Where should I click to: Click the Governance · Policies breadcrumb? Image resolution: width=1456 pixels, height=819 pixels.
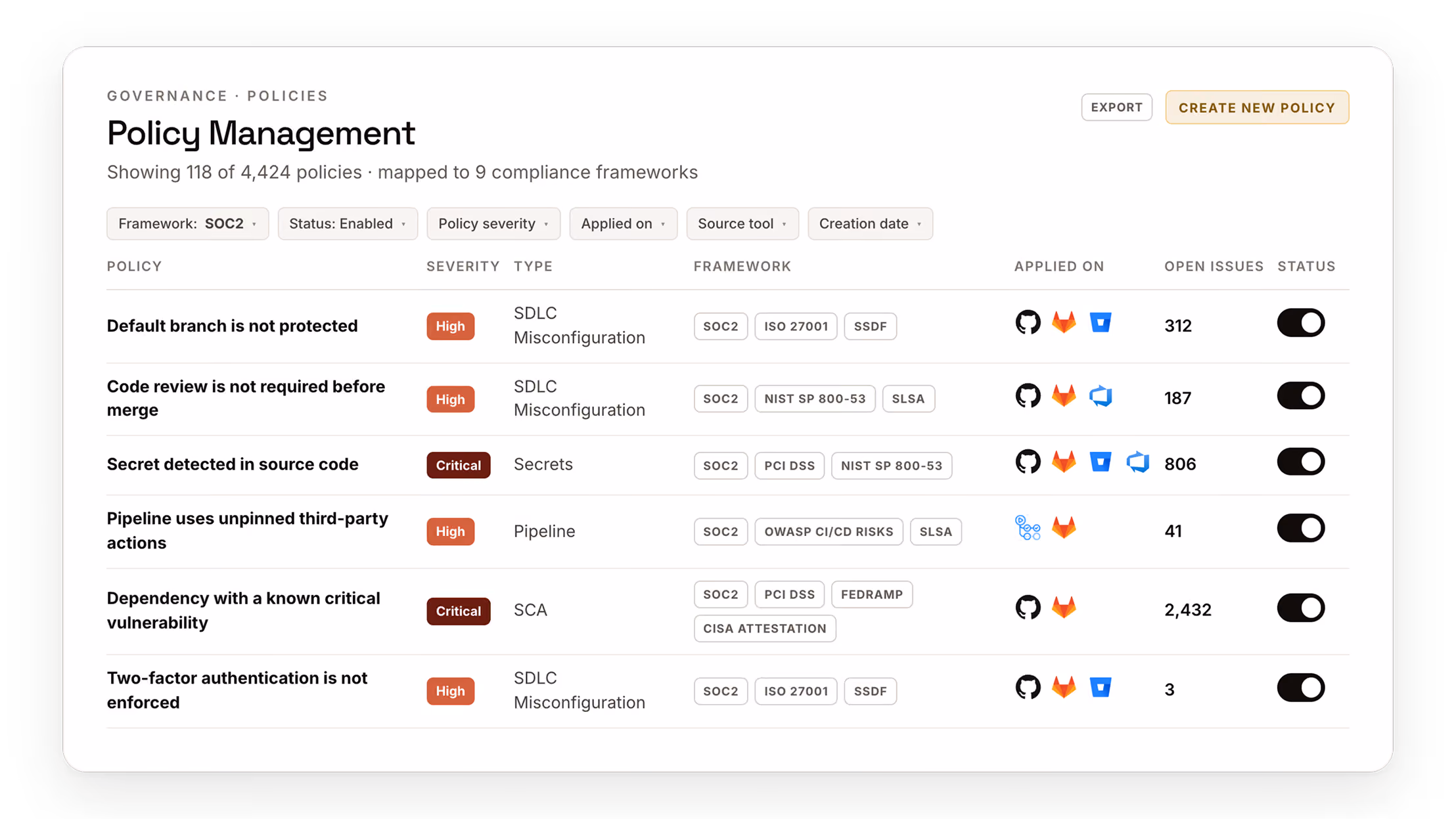pyautogui.click(x=217, y=96)
